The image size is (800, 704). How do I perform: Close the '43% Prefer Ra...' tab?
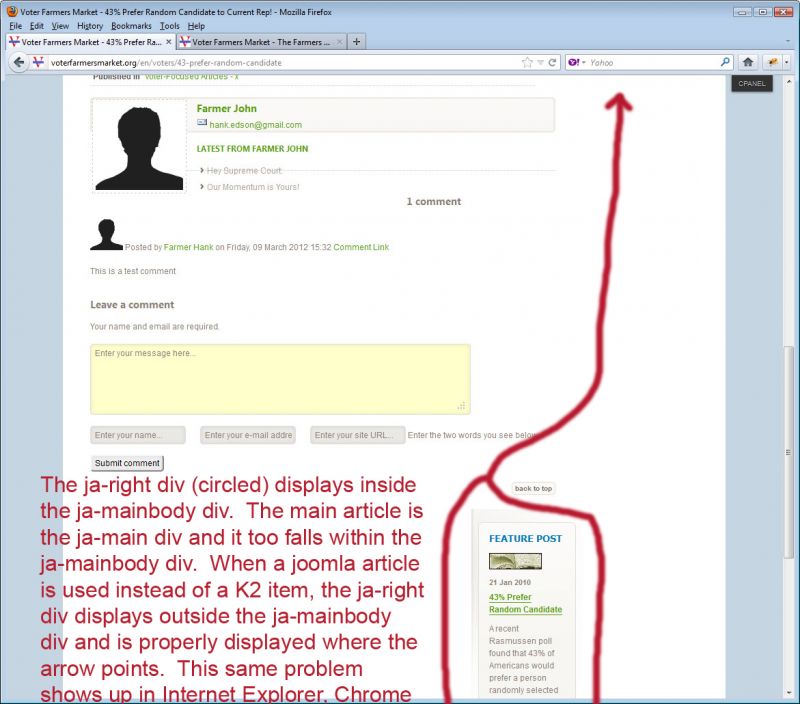[168, 42]
